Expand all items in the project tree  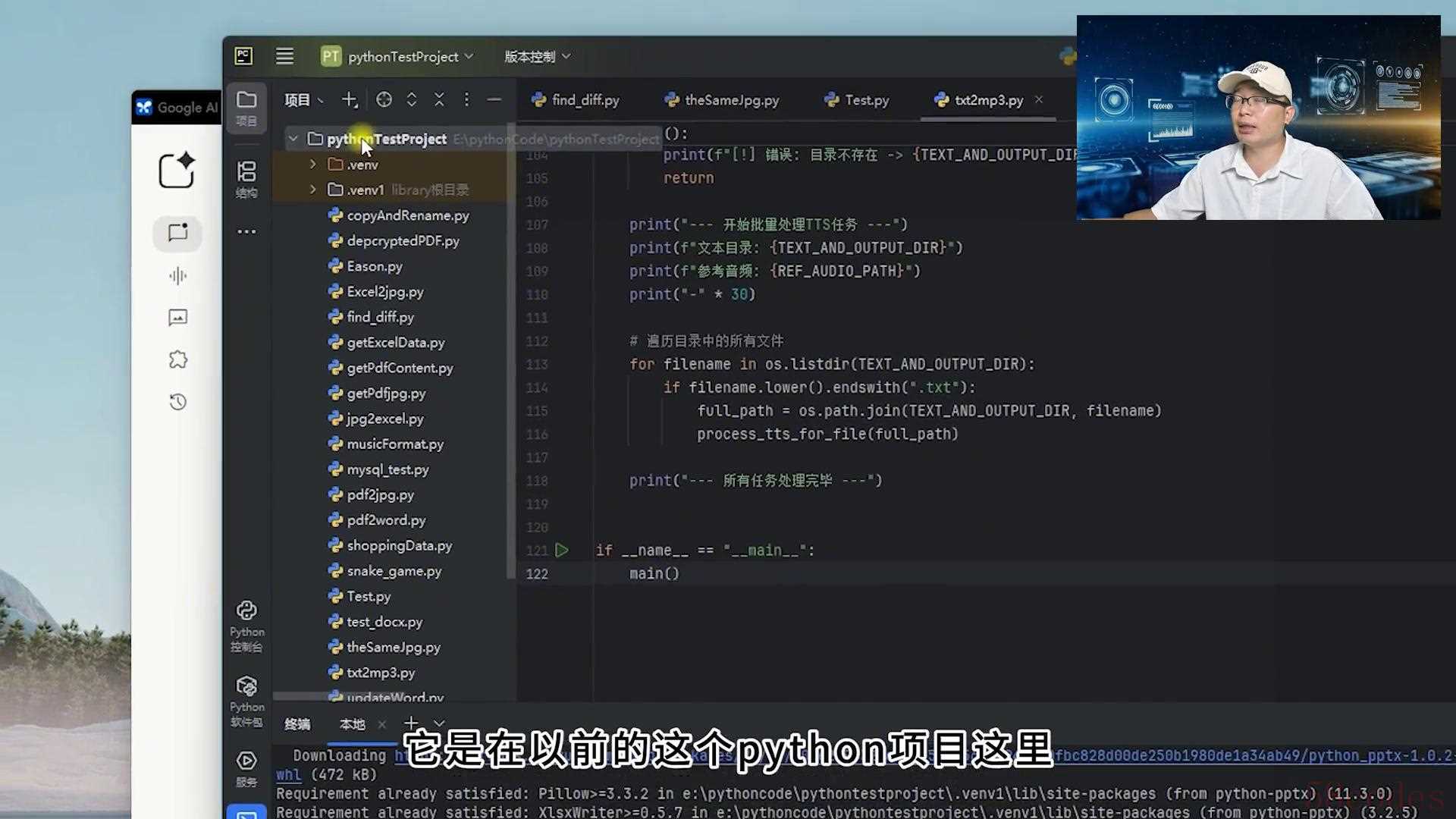(412, 99)
